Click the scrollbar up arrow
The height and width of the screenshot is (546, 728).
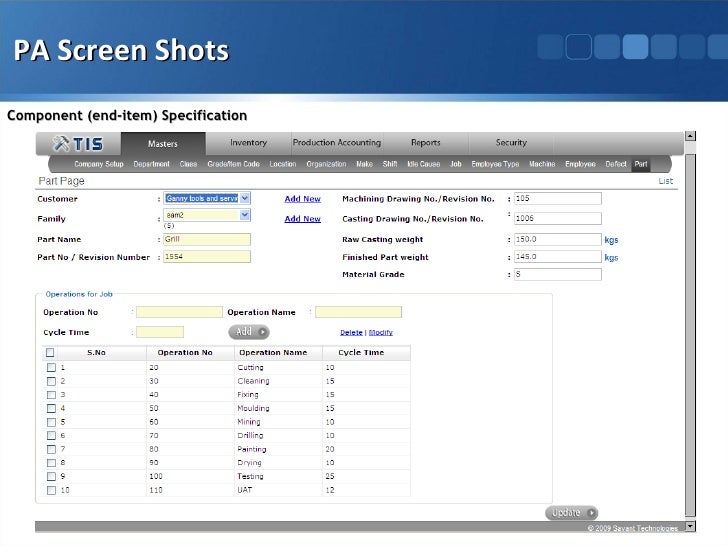(x=690, y=136)
